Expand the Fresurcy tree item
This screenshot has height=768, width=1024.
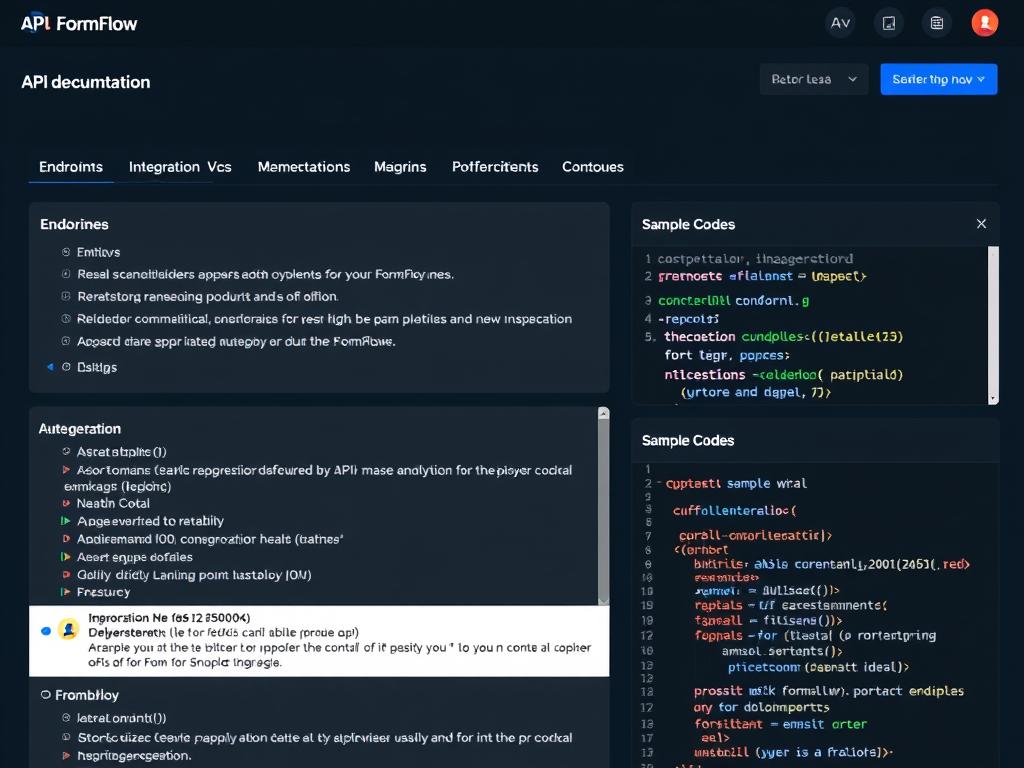66,592
